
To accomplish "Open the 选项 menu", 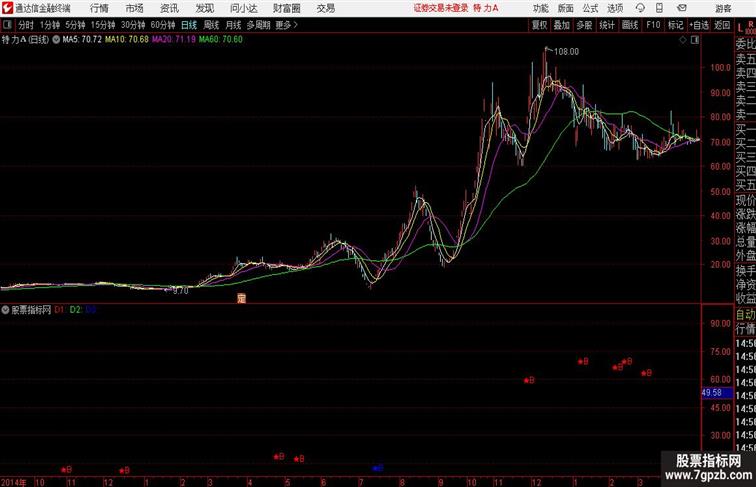I will coord(615,8).
